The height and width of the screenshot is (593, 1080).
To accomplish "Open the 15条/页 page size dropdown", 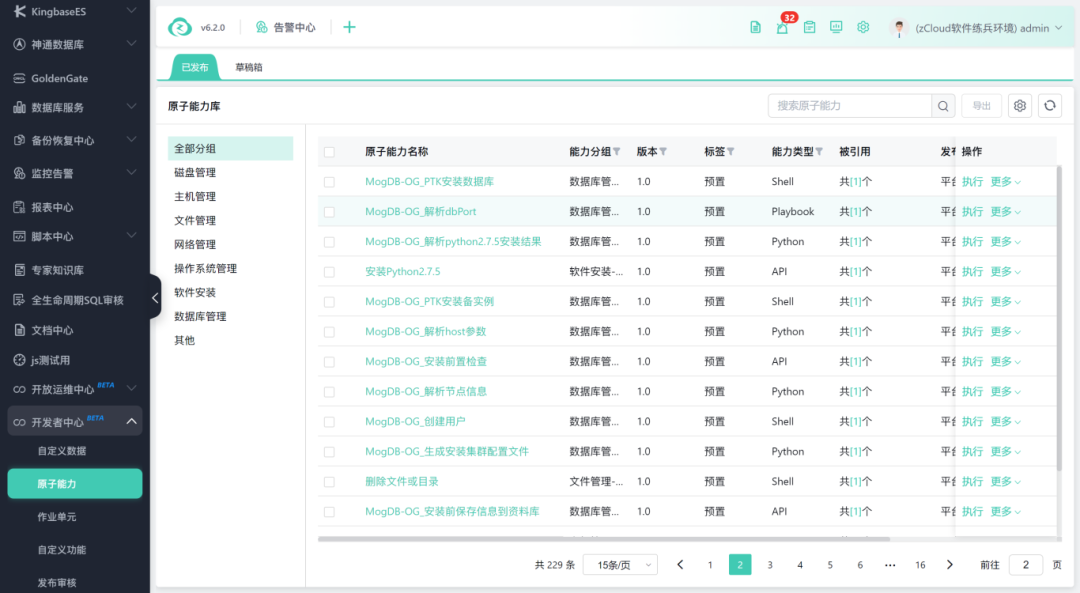I will (x=620, y=565).
